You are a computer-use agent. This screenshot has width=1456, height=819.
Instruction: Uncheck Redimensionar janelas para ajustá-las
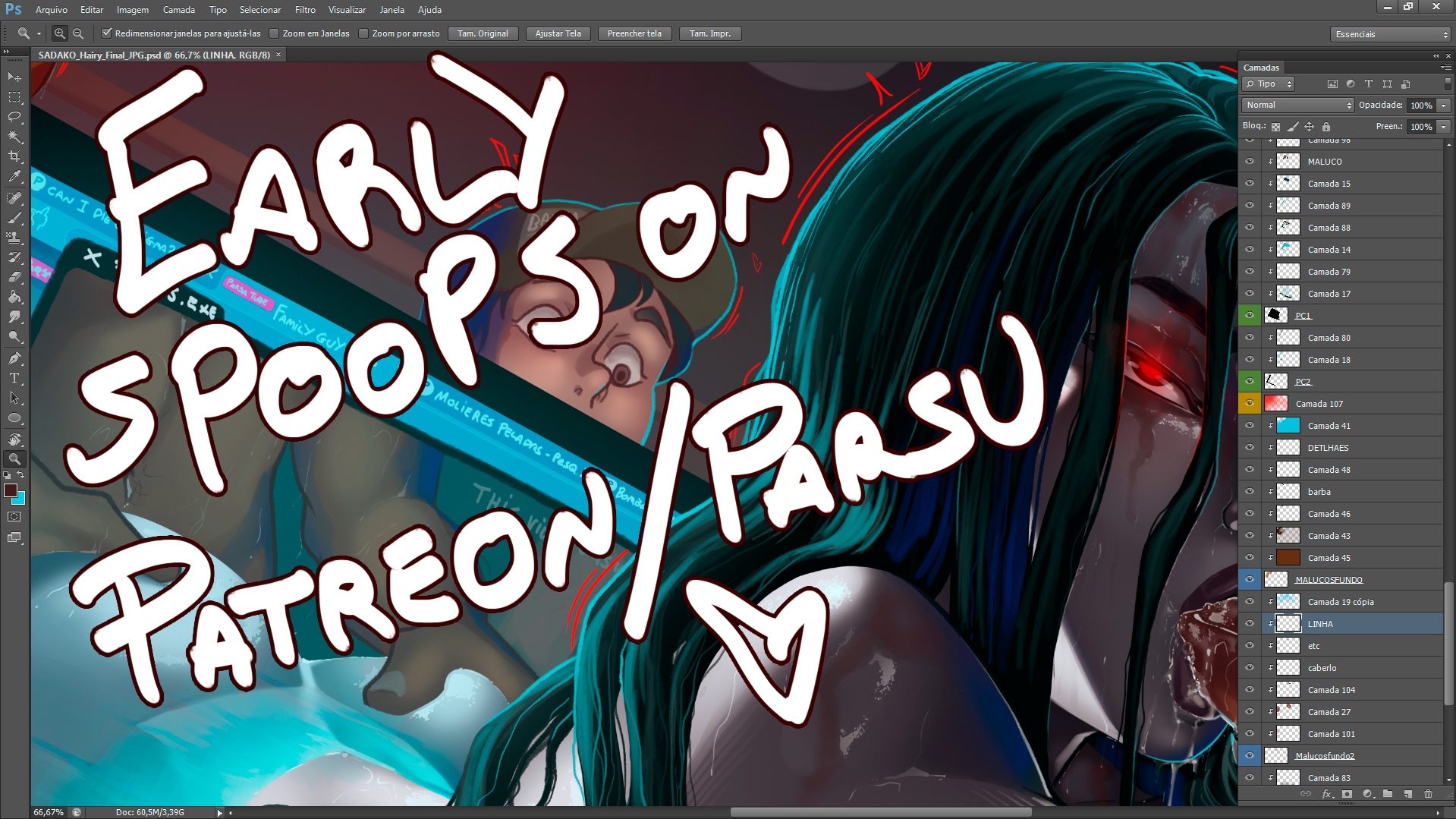coord(107,33)
